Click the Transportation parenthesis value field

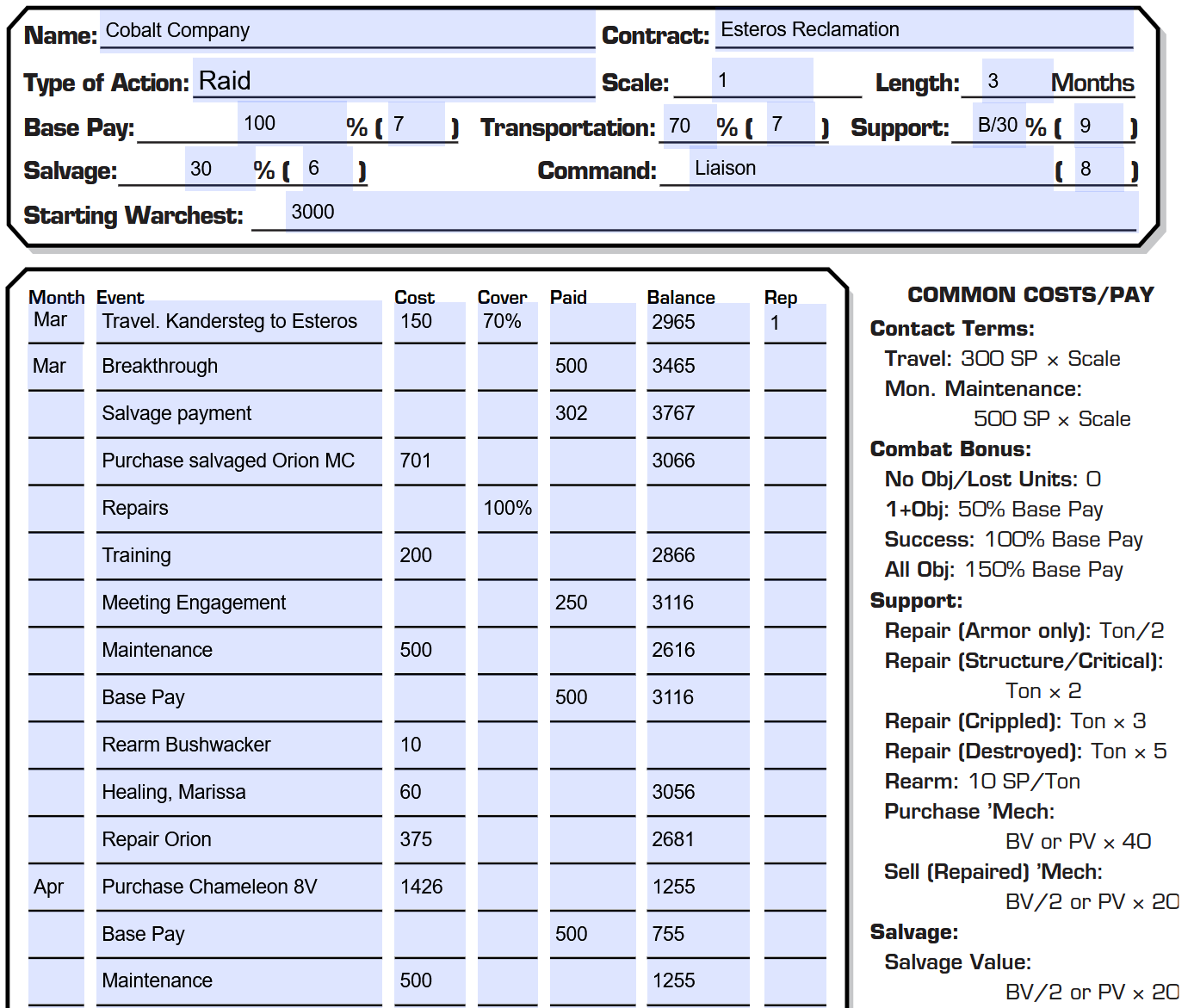coord(790,124)
